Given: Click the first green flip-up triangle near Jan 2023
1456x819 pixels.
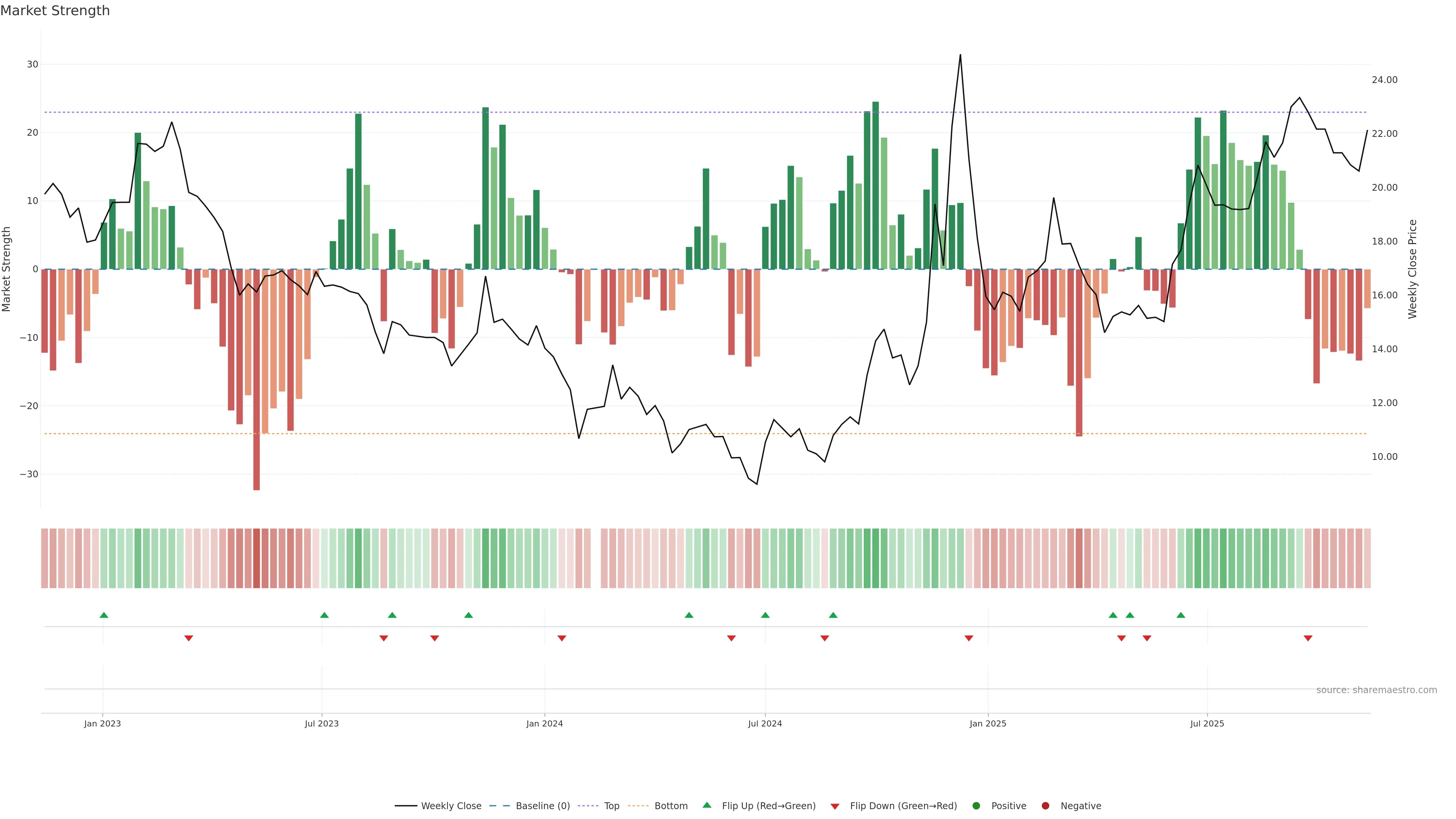Looking at the screenshot, I should point(104,615).
